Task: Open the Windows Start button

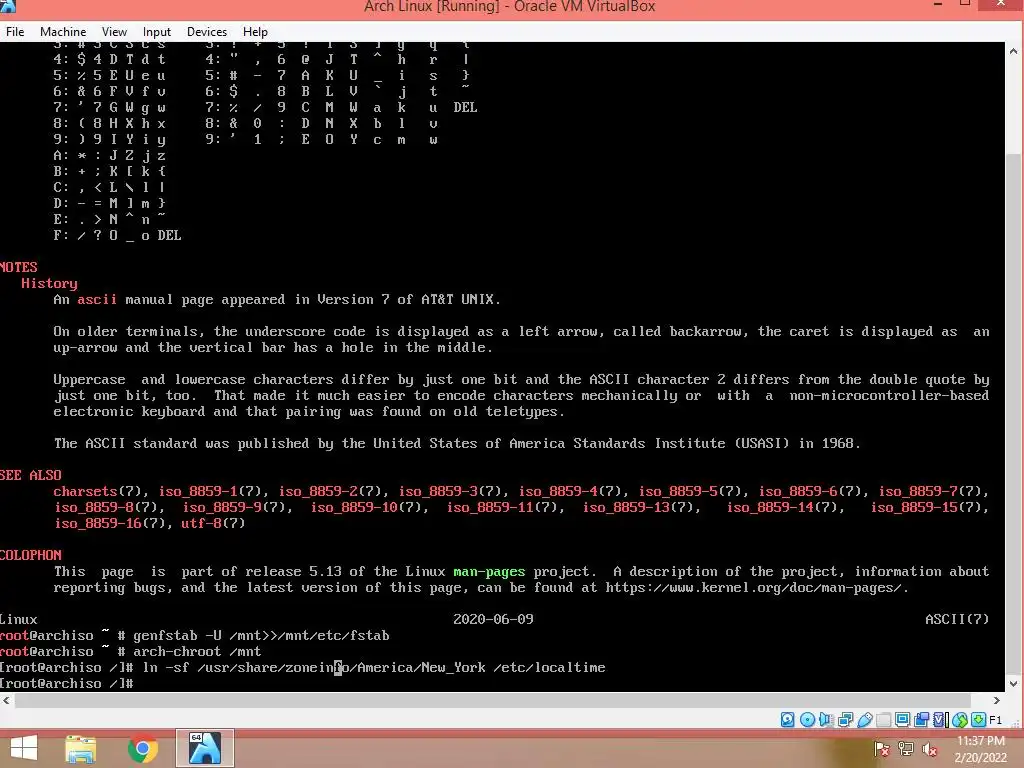Action: tap(24, 748)
